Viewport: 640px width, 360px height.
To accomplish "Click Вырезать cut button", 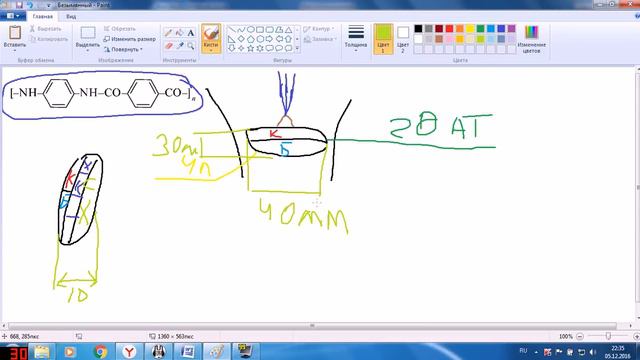I will tap(45, 29).
